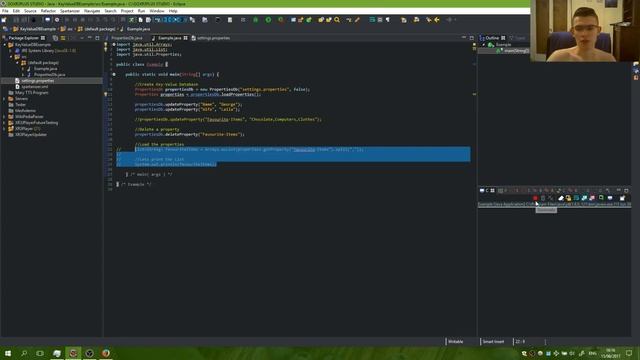This screenshot has width=640, height=360.
Task: Maximize the Package Explorer panel
Action: click(97, 38)
